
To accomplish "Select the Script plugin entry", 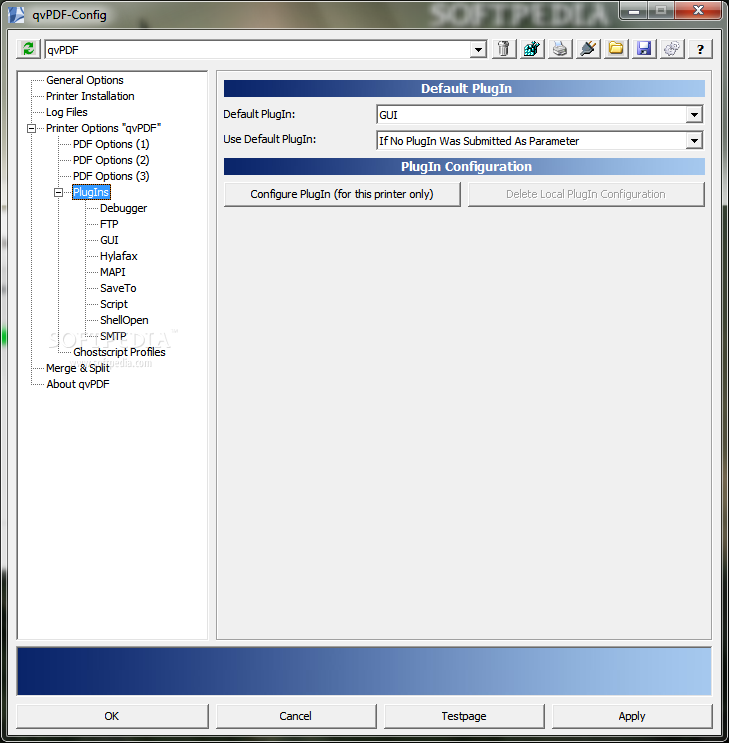I will [114, 304].
